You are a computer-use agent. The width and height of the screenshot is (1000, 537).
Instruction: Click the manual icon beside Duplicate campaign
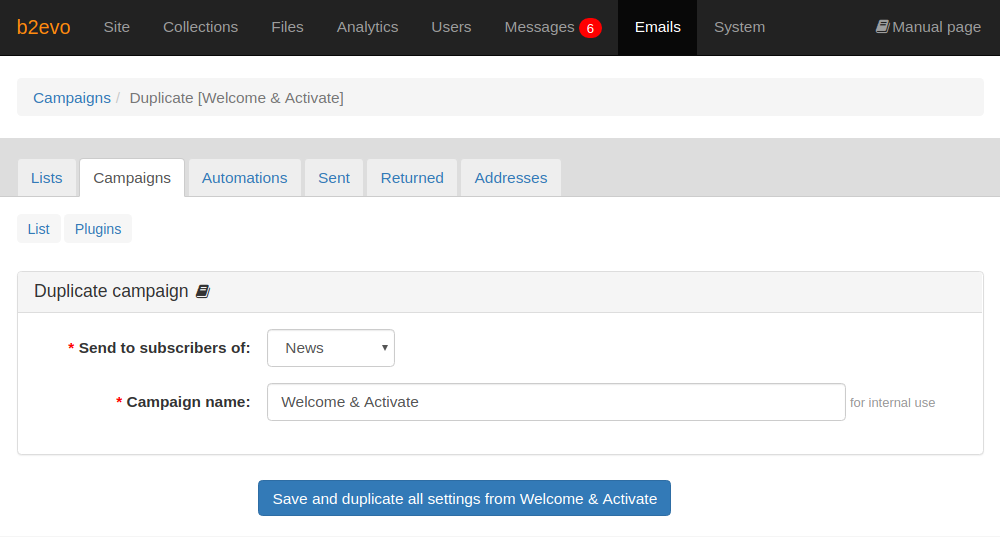pos(203,291)
